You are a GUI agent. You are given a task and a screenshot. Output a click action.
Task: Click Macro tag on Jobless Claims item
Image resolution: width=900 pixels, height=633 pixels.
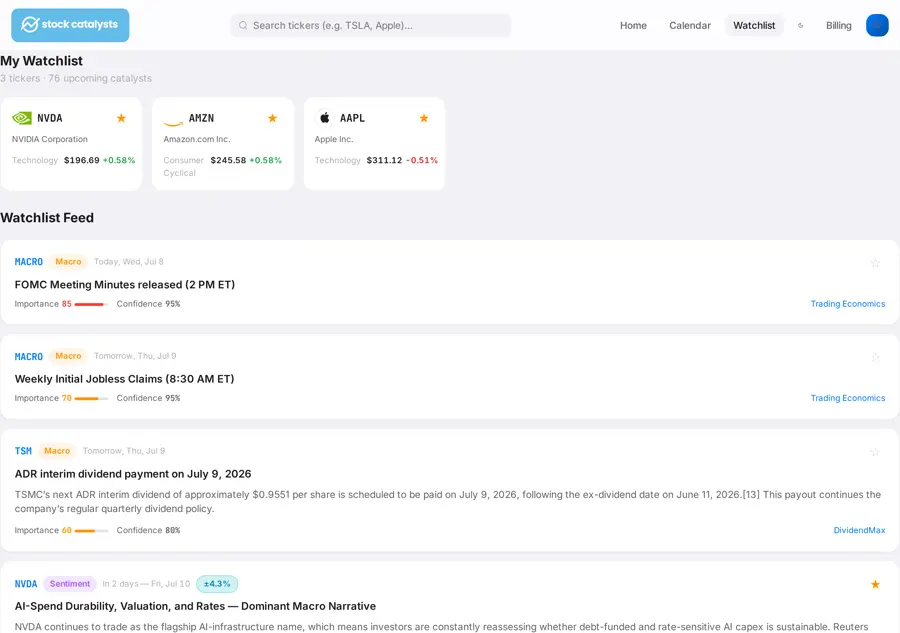coord(68,356)
